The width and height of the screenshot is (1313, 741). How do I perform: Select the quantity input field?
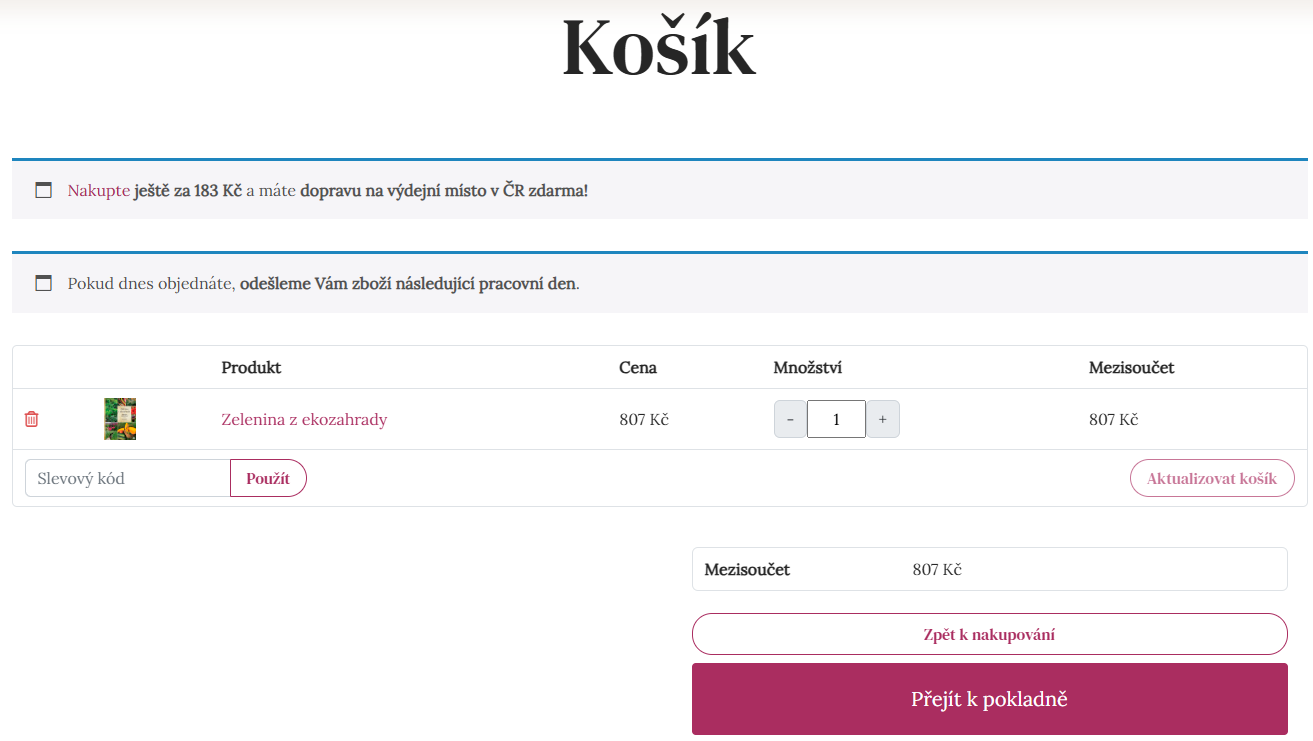tap(836, 418)
